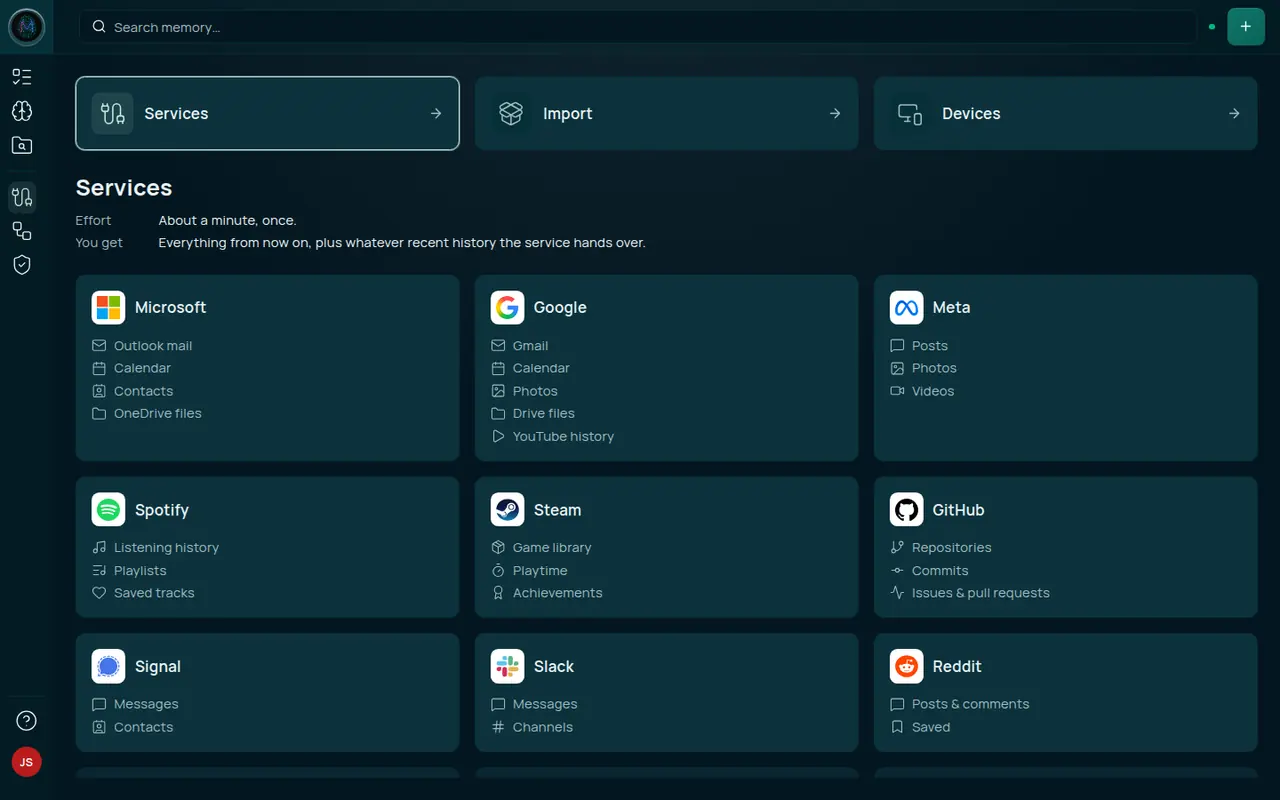Open the shield privacy sidebar icon
Screen dimensions: 1280x800
tap(22, 265)
